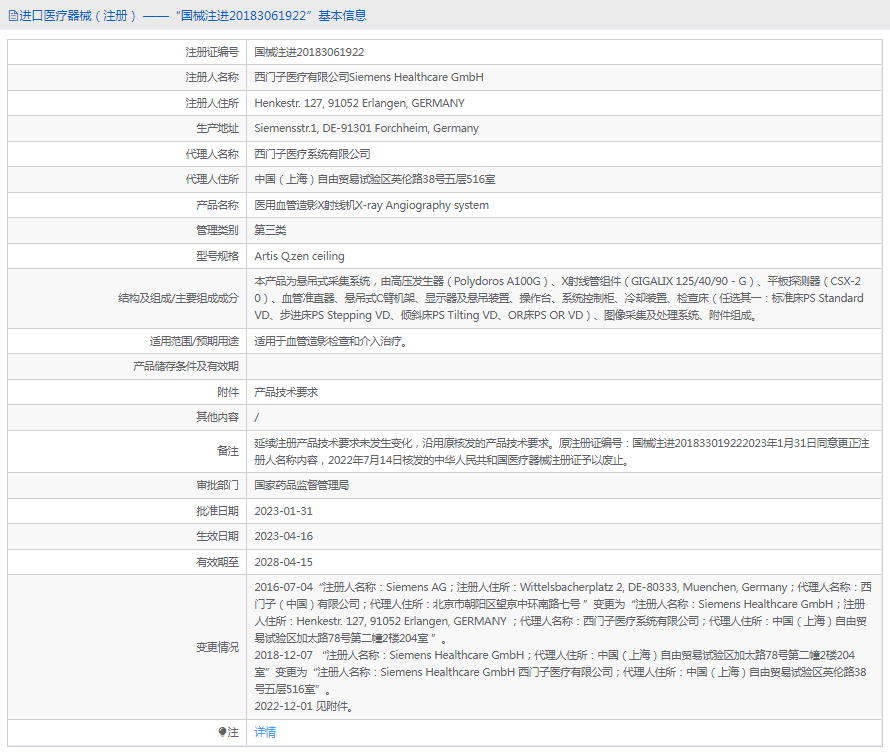This screenshot has height=754, width=890.
Task: Click the 注册证编号 label
Action: tap(212, 52)
